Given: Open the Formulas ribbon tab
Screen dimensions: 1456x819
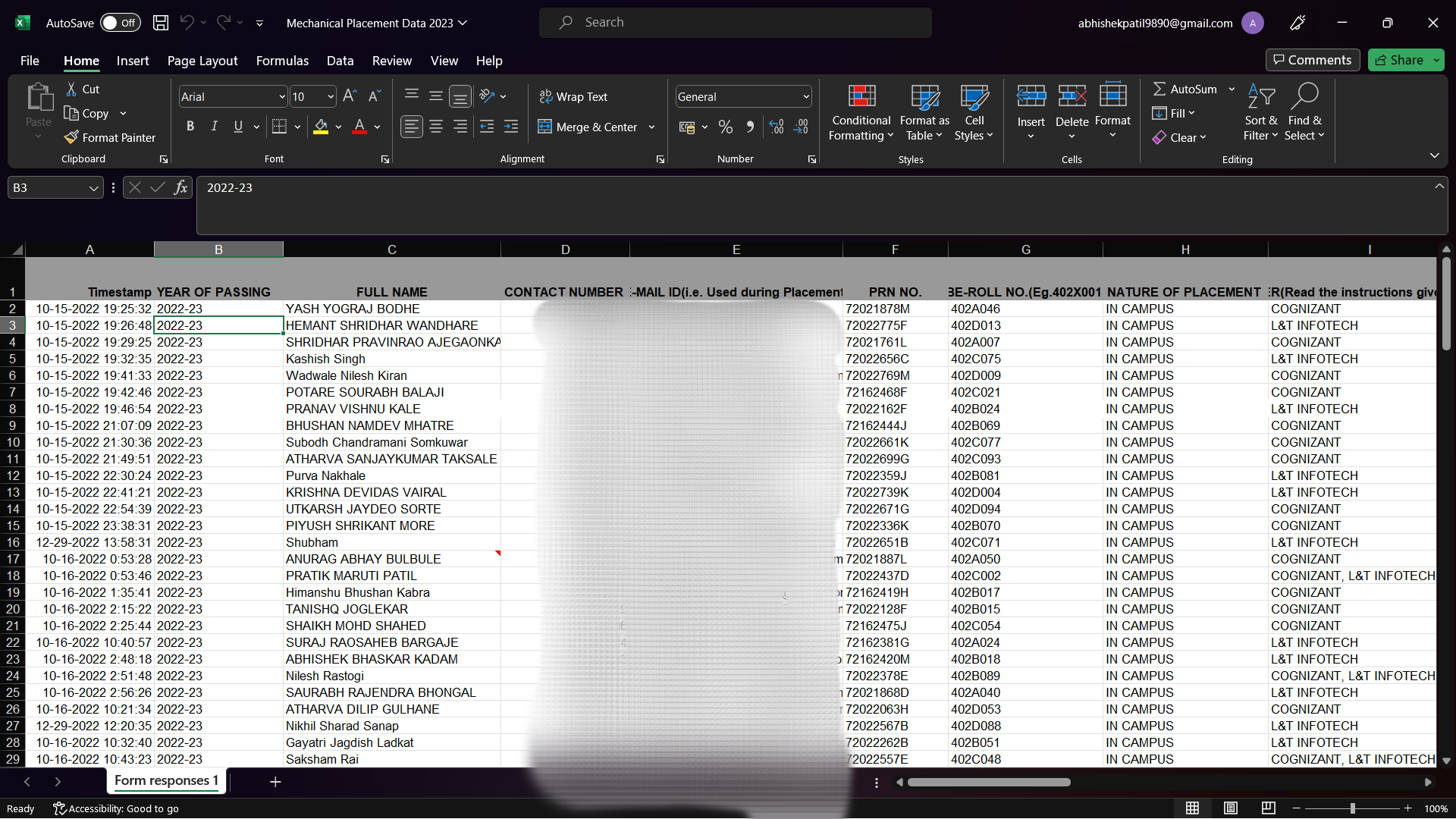Looking at the screenshot, I should coord(282,61).
